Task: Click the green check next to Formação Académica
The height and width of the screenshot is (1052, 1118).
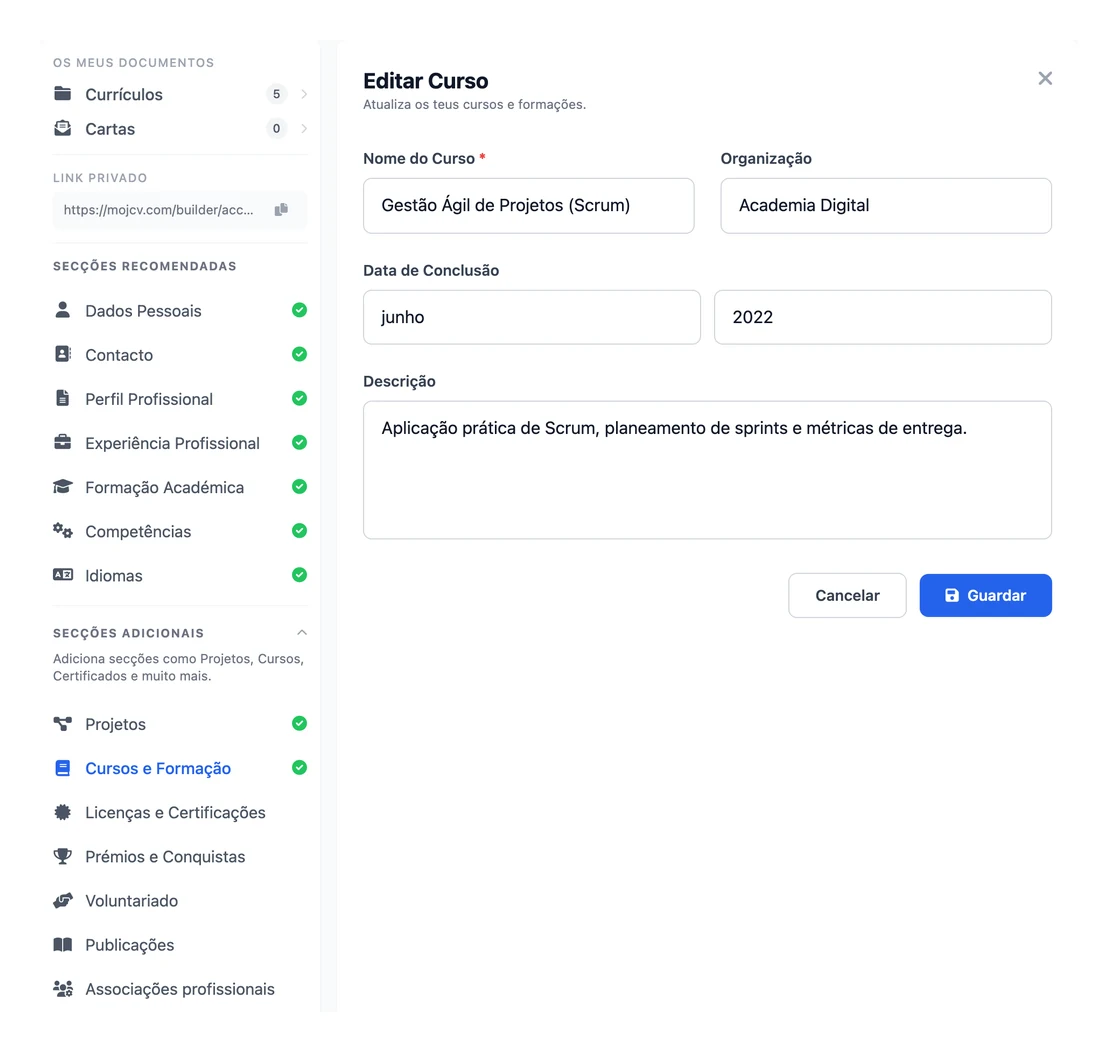Action: coord(299,487)
